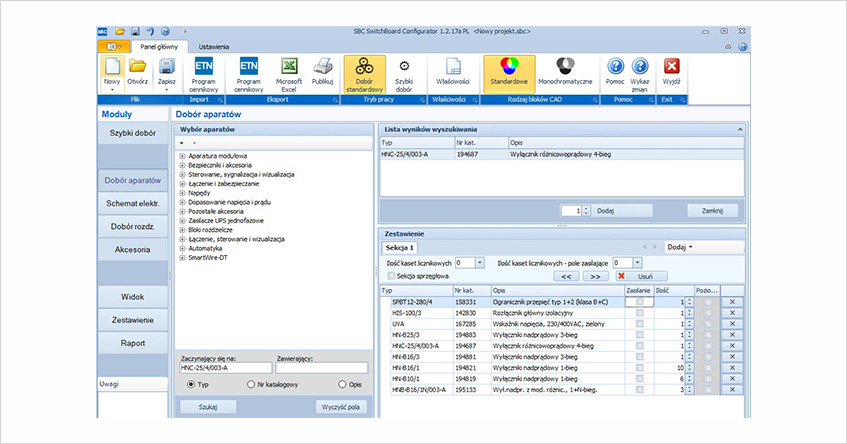Select Standardowe CAD block colors

tap(509, 73)
